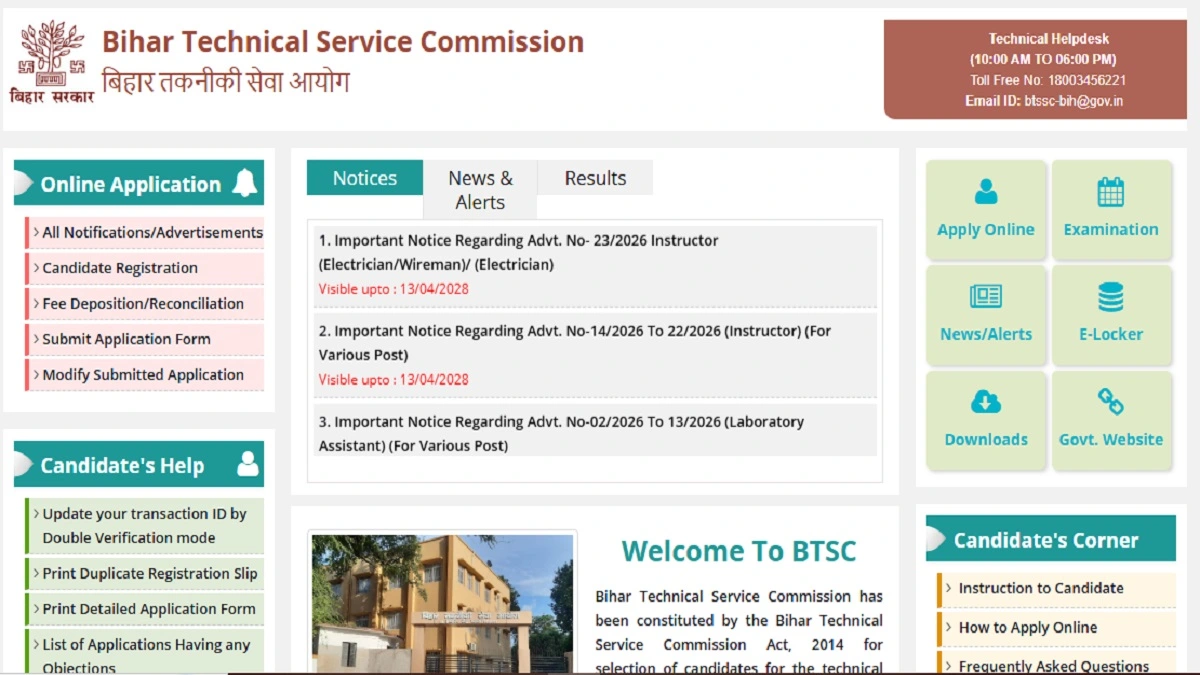Open the Examination calendar icon
The image size is (1200, 675).
click(x=1111, y=192)
